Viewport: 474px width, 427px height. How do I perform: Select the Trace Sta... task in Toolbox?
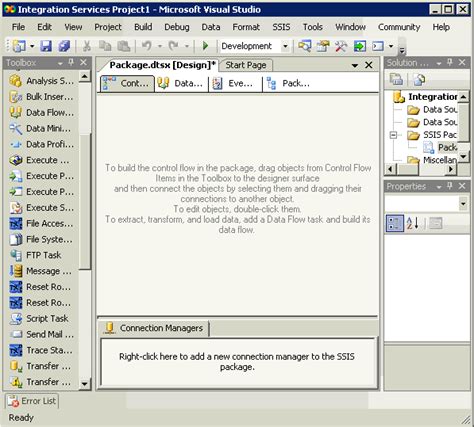tap(41, 350)
